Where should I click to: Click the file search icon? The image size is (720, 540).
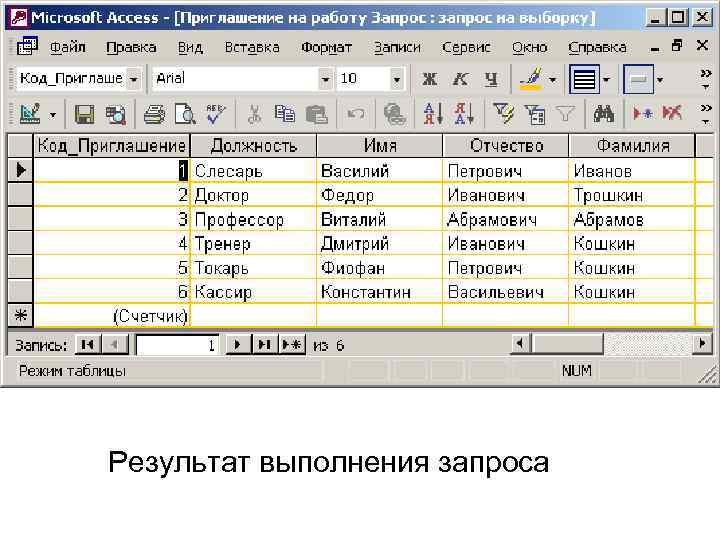click(116, 114)
